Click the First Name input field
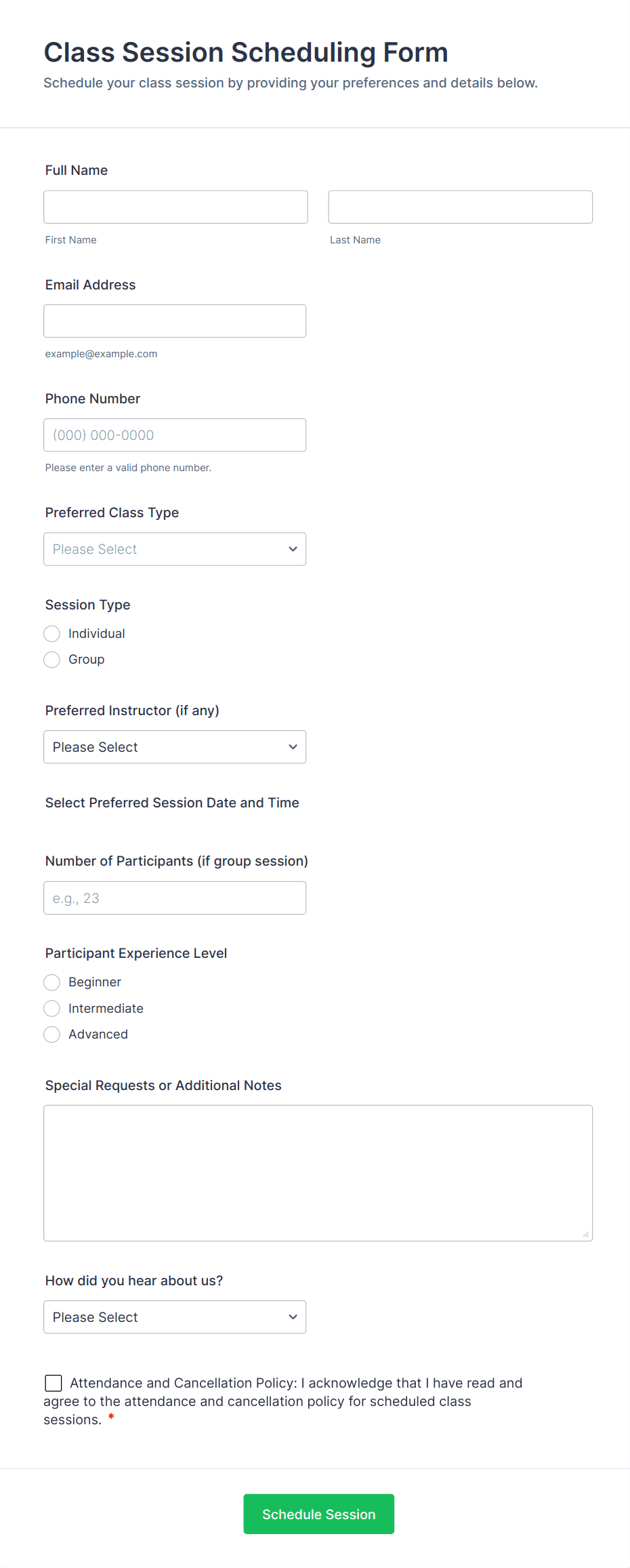This screenshot has width=630, height=1568. click(x=175, y=207)
